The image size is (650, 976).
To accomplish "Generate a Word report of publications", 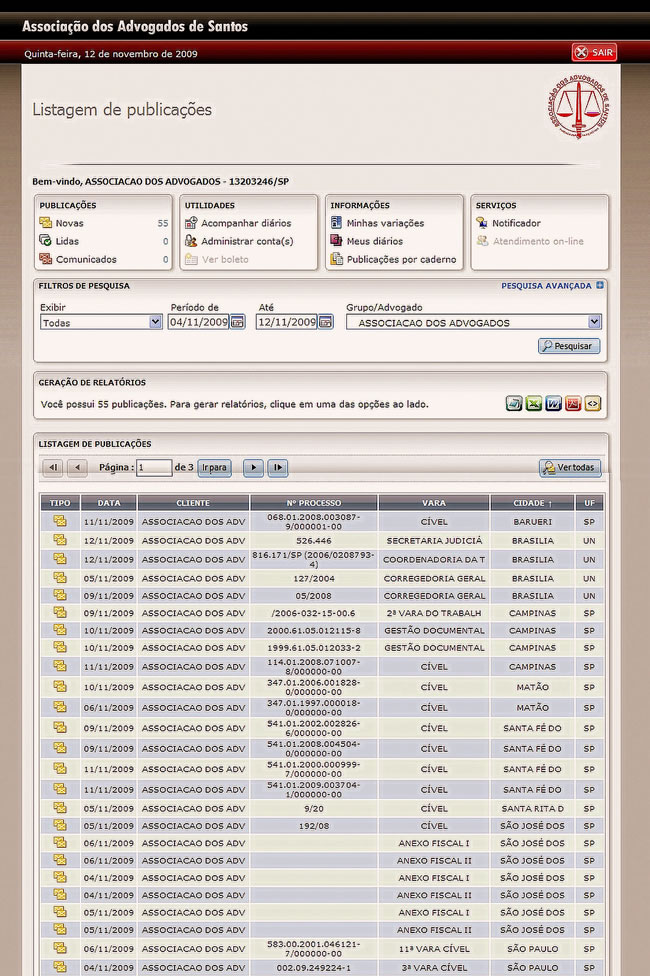I will tap(553, 404).
